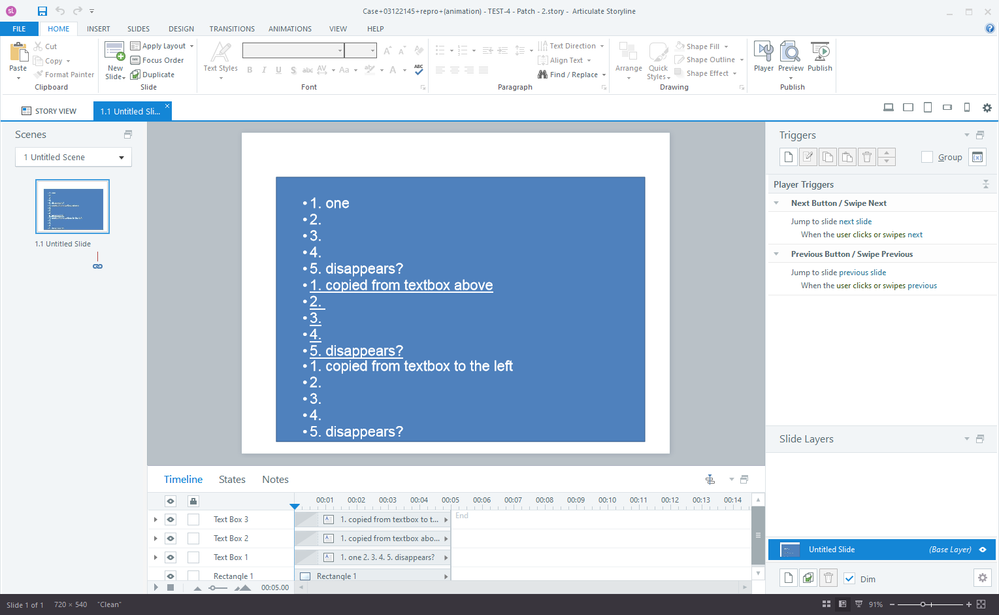Click the 'next slide' trigger link

(854, 221)
